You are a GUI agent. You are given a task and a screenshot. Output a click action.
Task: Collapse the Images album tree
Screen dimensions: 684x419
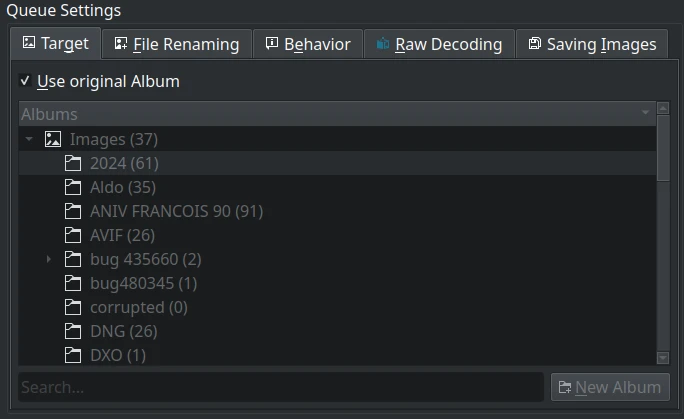coord(29,139)
